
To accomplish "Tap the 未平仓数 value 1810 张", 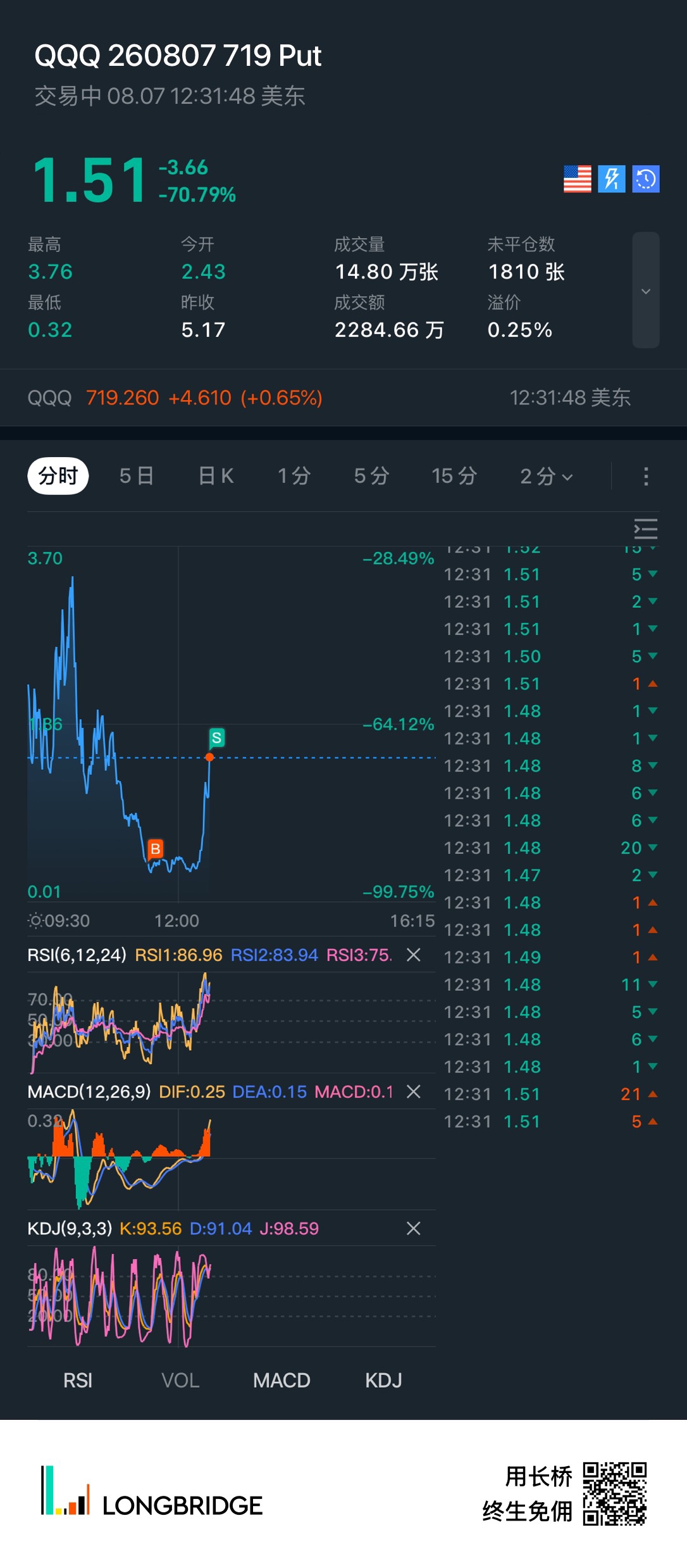I will (x=526, y=272).
